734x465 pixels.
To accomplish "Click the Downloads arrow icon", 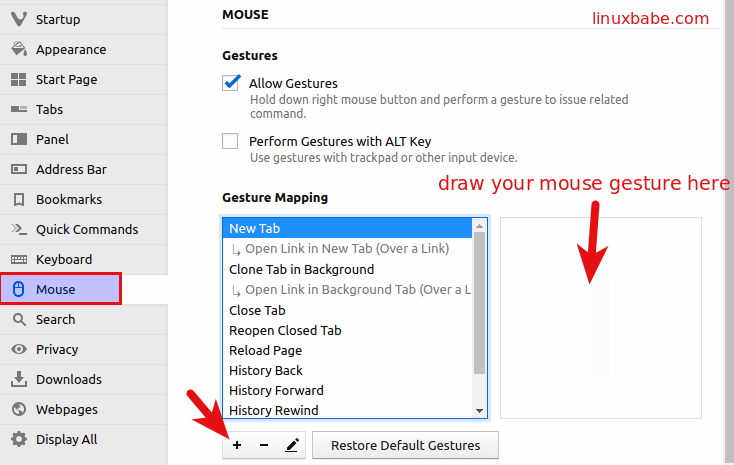I will [x=18, y=379].
